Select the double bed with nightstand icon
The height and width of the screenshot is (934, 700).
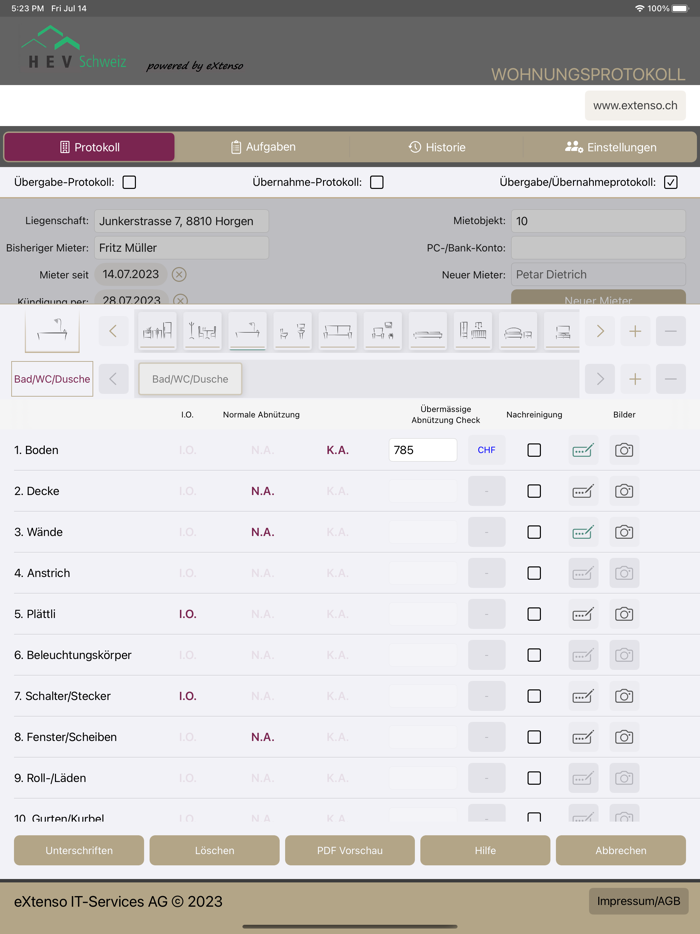pyautogui.click(x=518, y=331)
